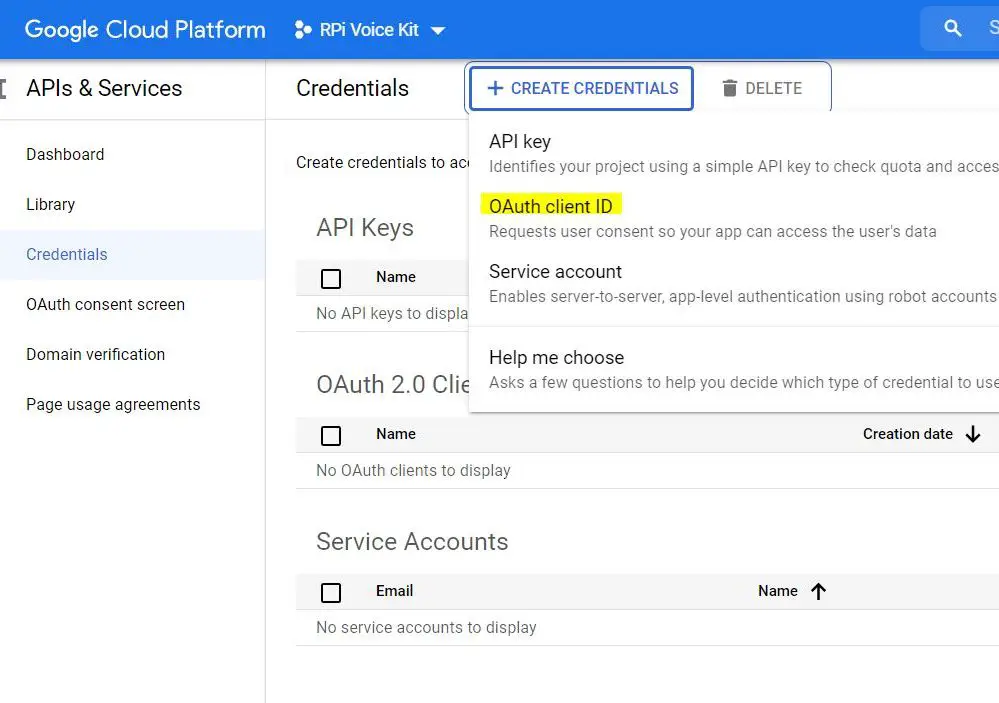Toggle the API Keys select-all checkbox
The height and width of the screenshot is (703, 999).
point(331,279)
